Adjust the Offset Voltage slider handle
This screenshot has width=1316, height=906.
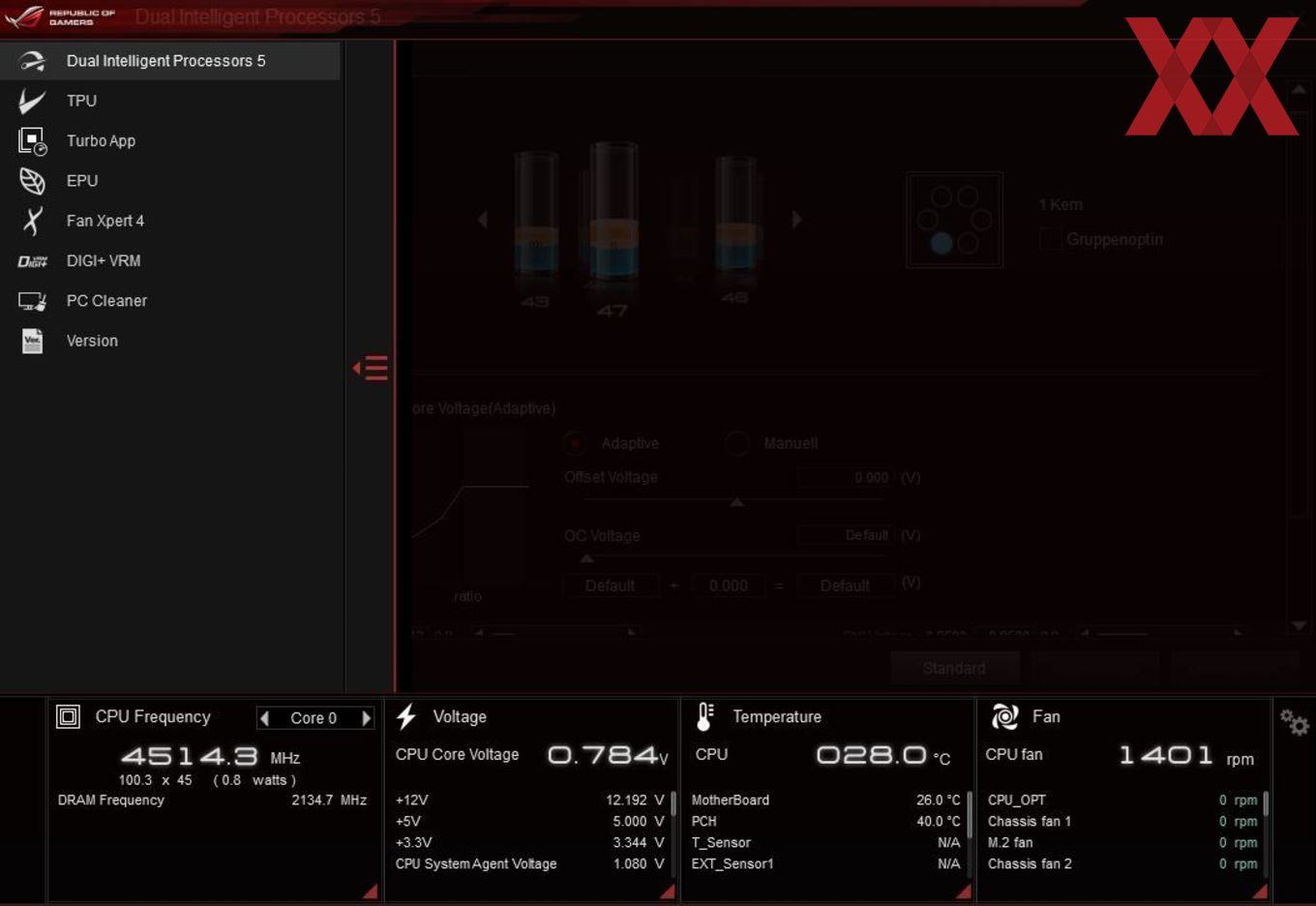click(x=736, y=501)
